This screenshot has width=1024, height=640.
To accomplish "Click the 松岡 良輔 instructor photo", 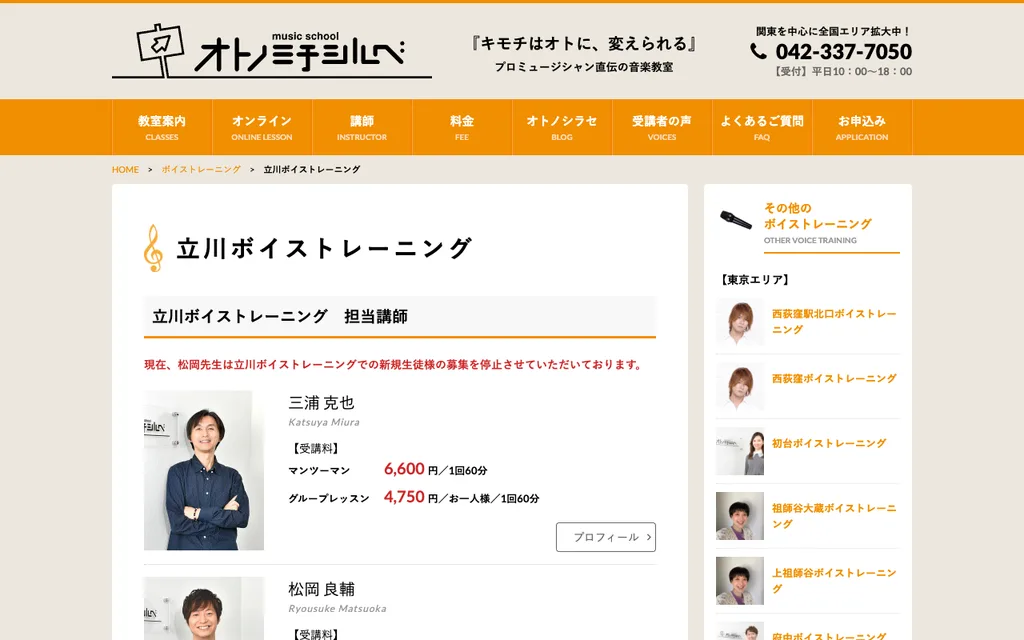I will (x=204, y=608).
